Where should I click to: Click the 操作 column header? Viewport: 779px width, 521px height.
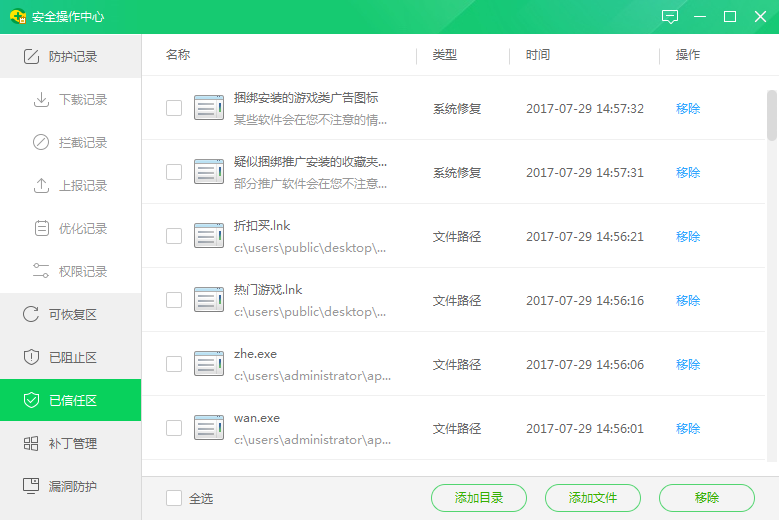[688, 55]
